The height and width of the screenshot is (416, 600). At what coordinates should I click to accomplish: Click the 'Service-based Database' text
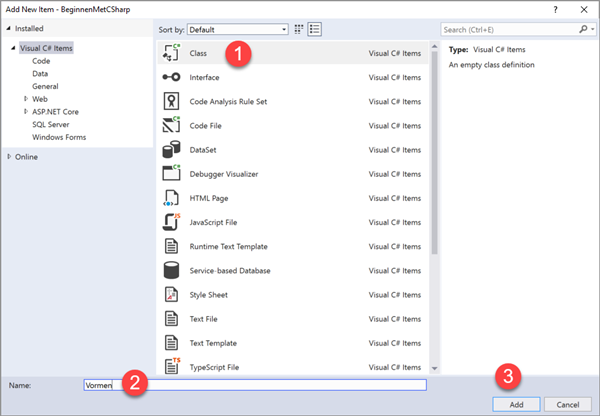tap(230, 271)
